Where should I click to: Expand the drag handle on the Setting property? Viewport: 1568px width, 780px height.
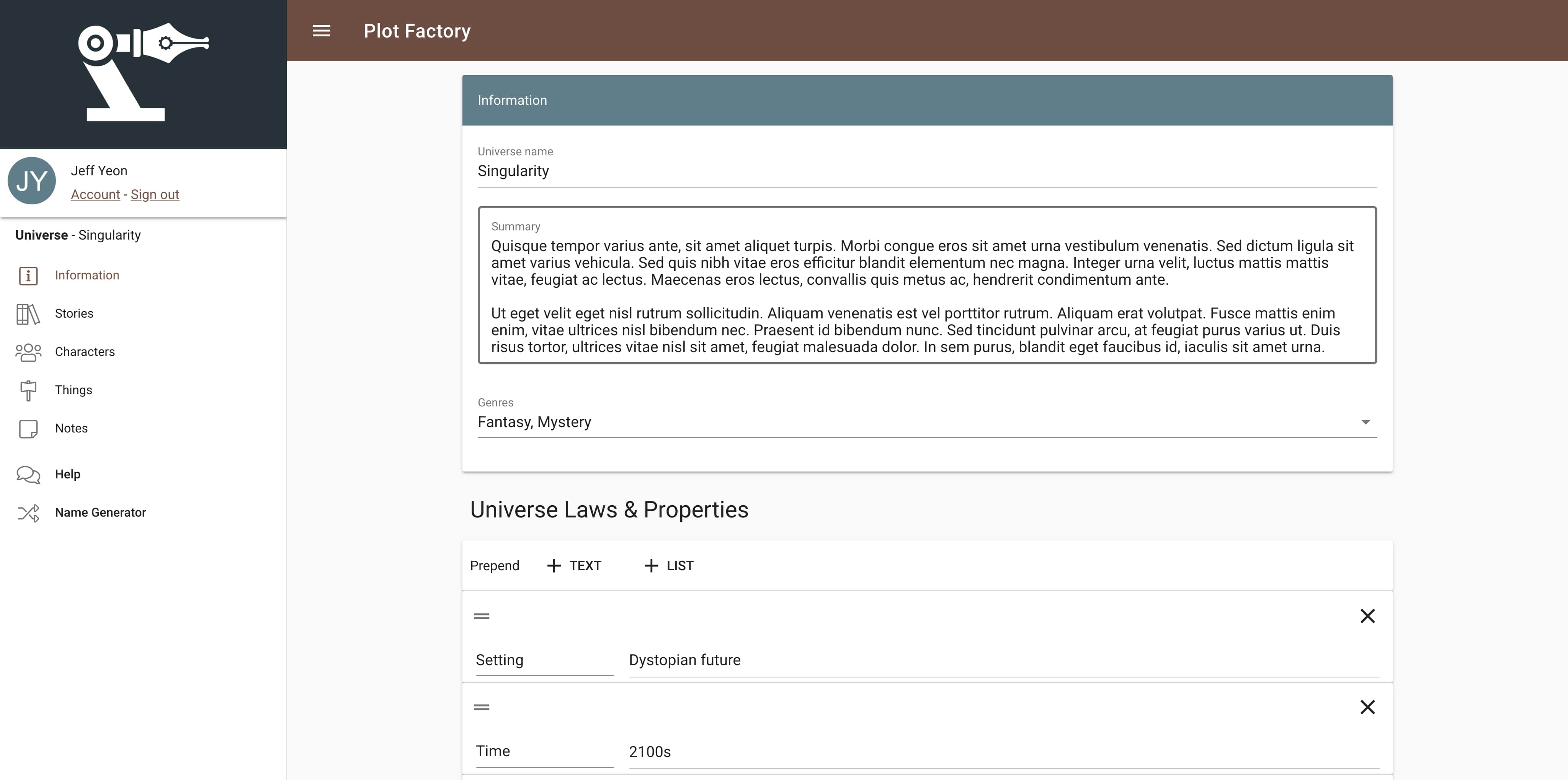(482, 616)
